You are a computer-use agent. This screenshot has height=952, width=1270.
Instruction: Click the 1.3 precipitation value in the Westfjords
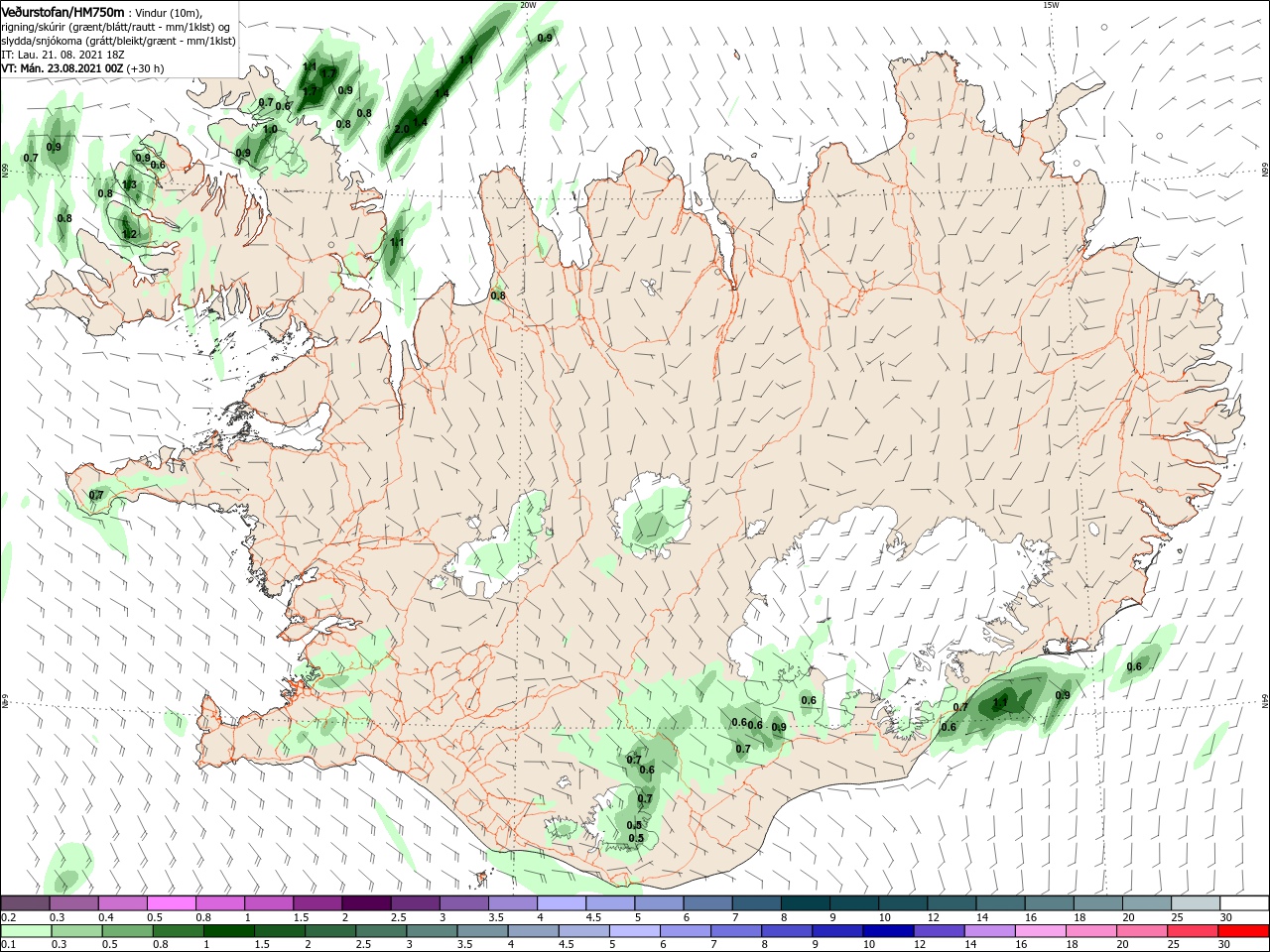click(129, 184)
